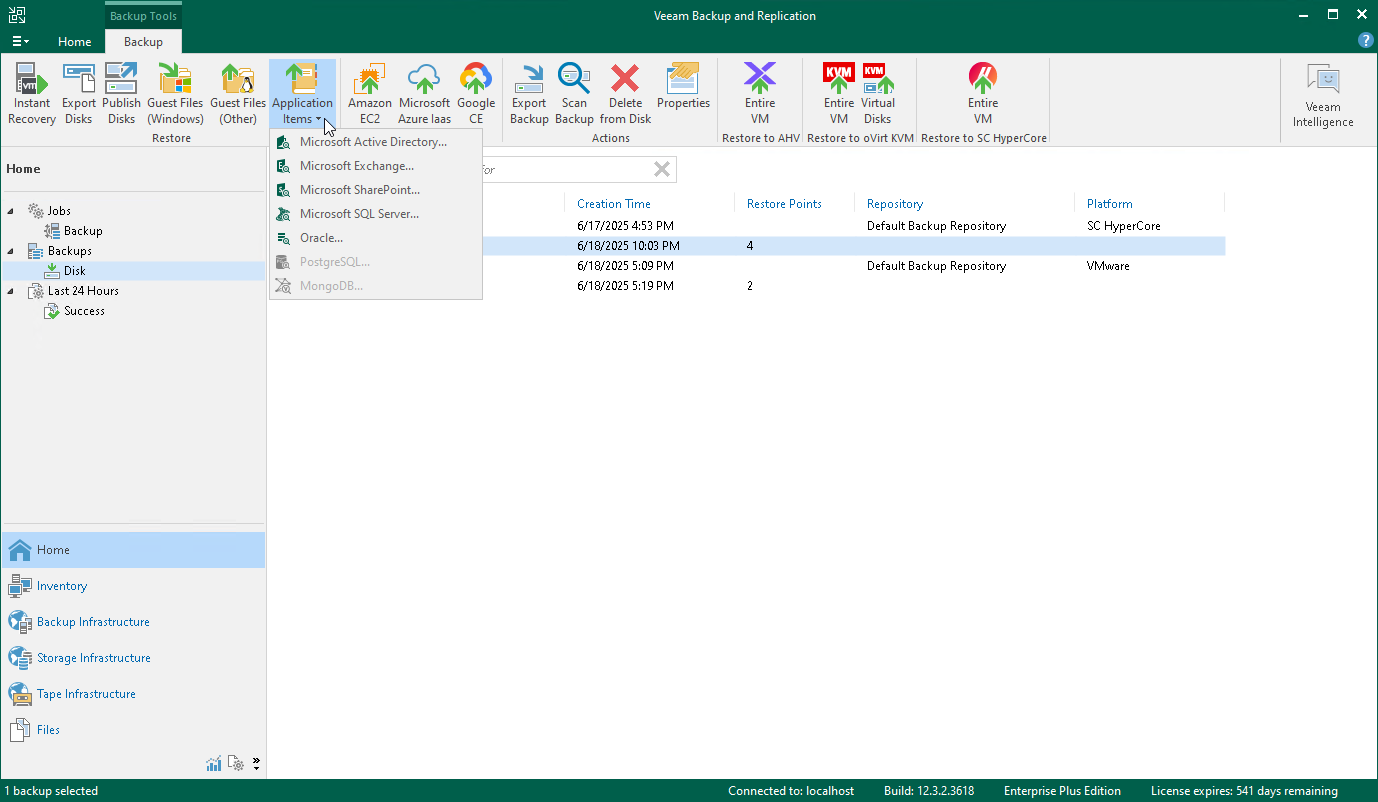Sort by the Platform column header
The width and height of the screenshot is (1378, 802).
(x=1110, y=204)
